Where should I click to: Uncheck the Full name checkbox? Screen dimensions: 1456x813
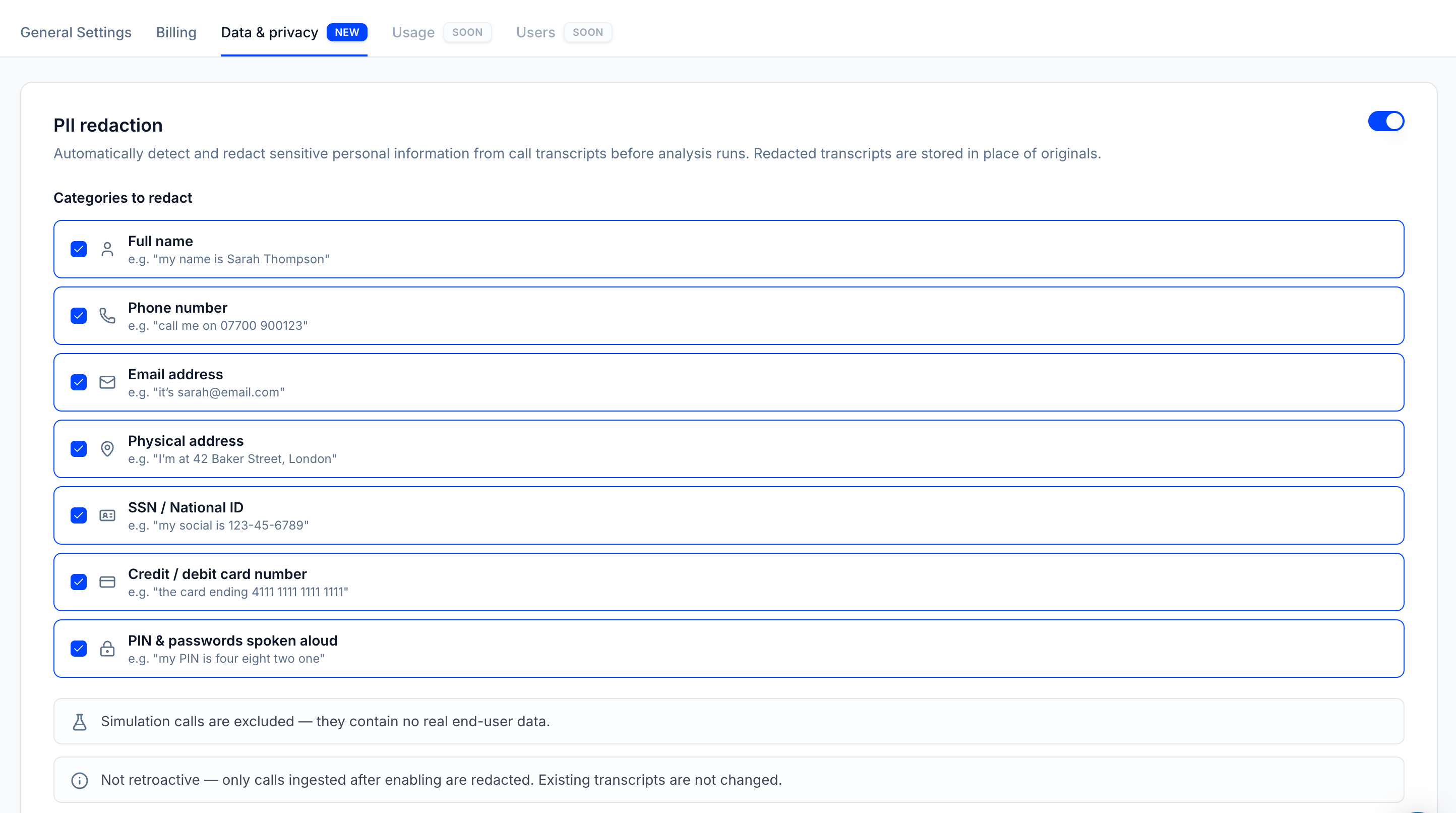pos(79,249)
